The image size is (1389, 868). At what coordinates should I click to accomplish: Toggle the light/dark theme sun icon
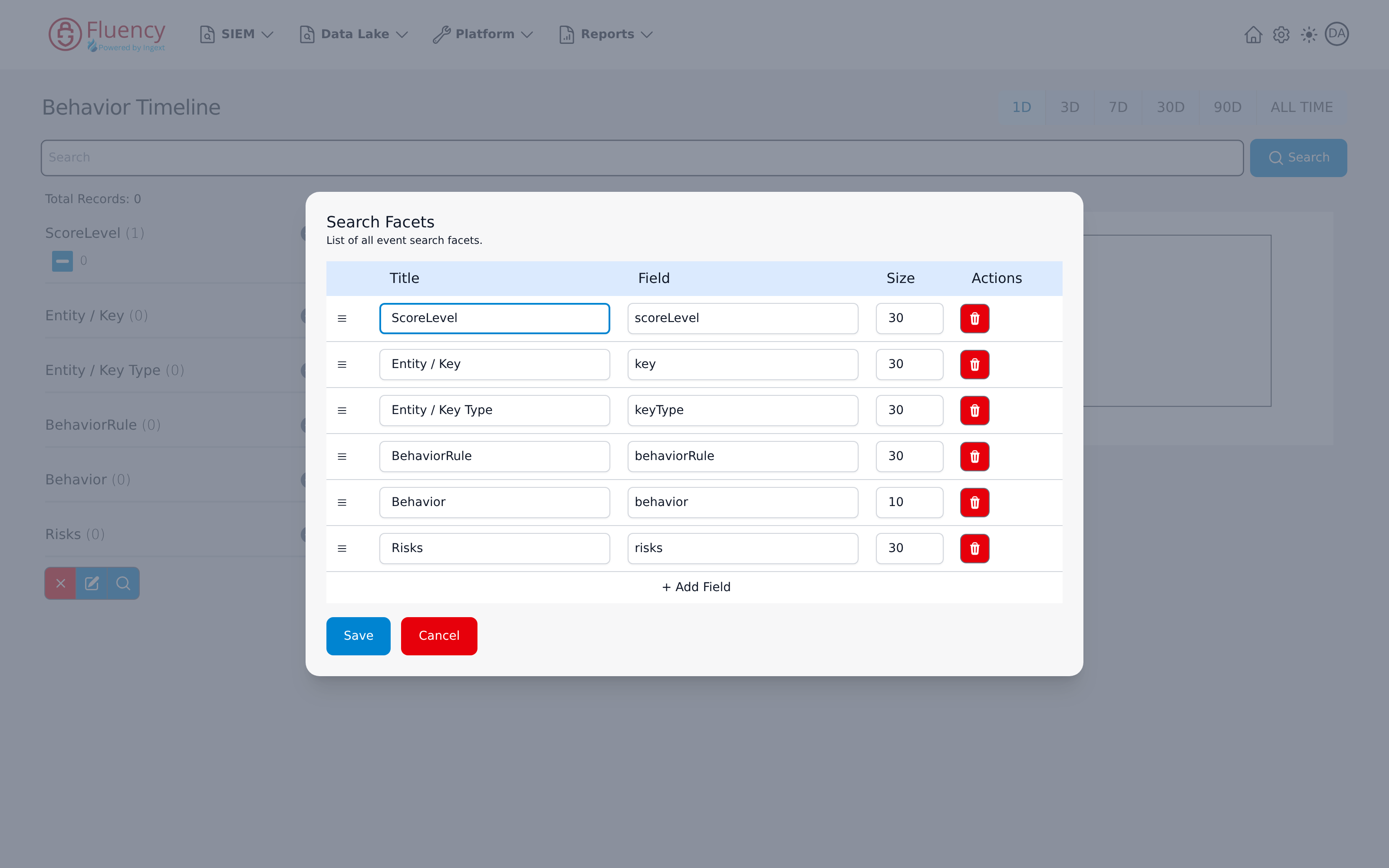[x=1309, y=34]
